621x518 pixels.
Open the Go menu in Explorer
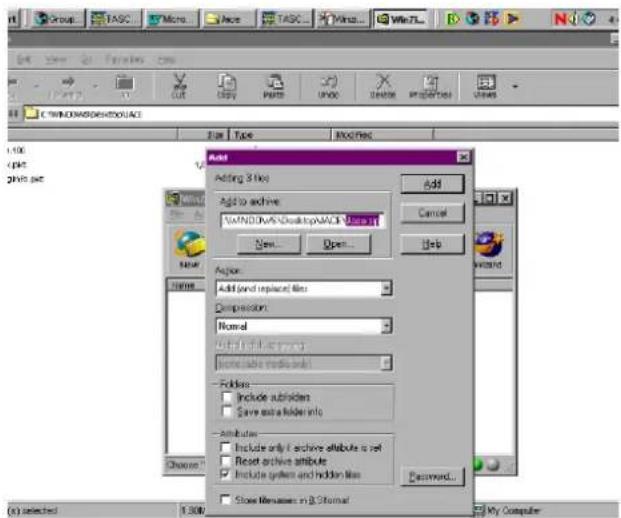tap(86, 60)
